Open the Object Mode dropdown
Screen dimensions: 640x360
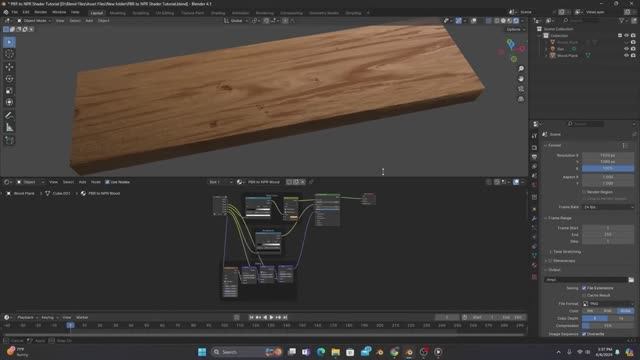click(34, 20)
